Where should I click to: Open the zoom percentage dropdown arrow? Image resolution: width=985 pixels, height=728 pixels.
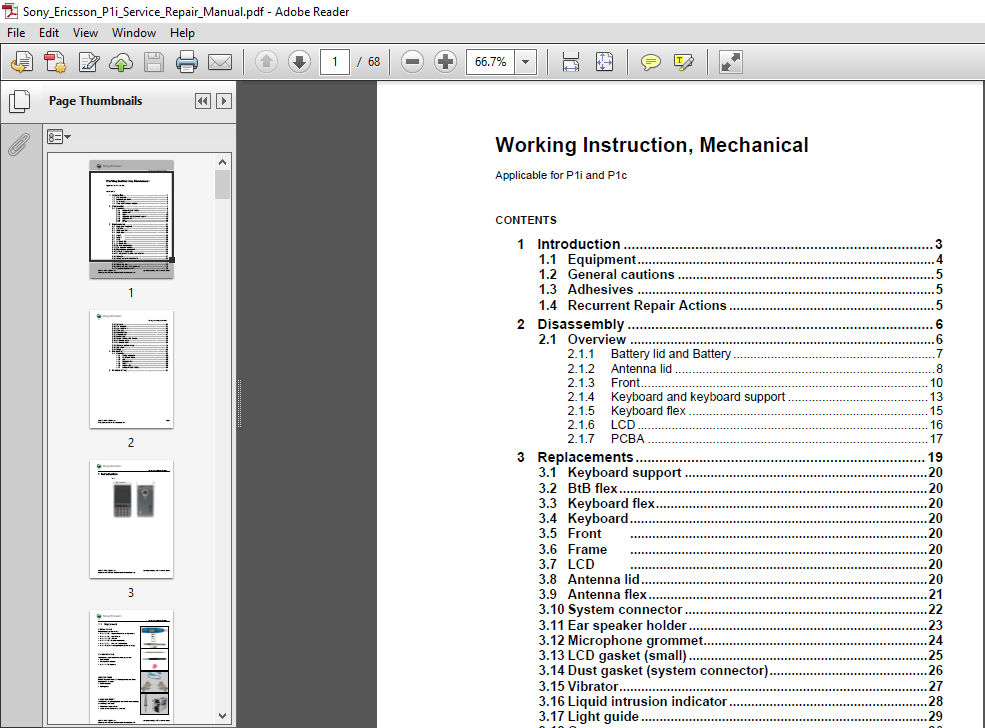click(526, 62)
